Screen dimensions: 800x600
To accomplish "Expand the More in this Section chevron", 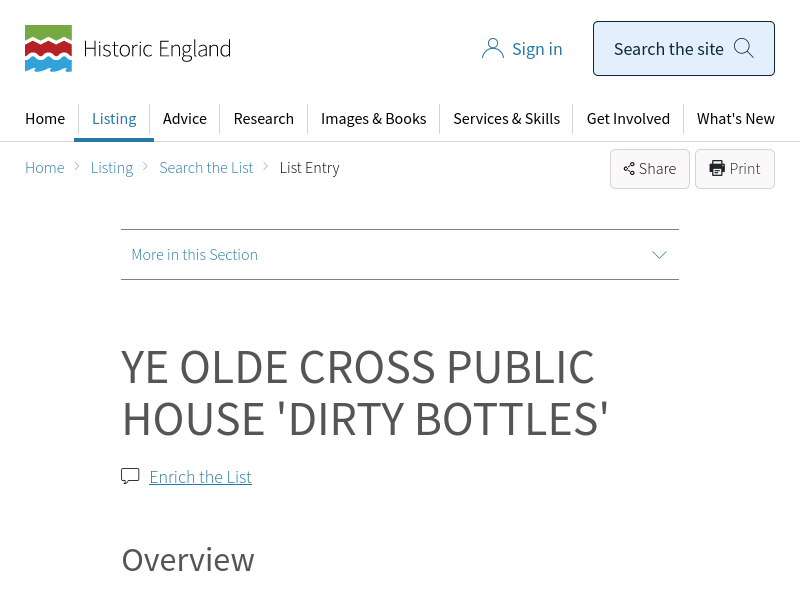I will tap(659, 255).
